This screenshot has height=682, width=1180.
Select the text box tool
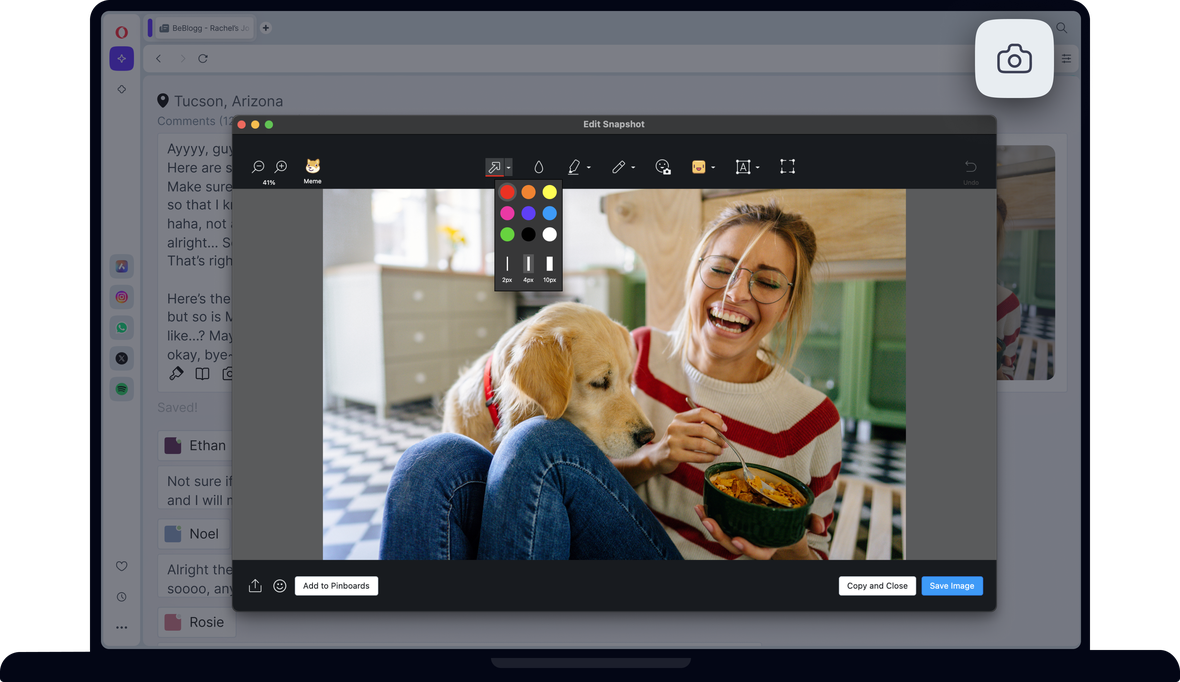pyautogui.click(x=743, y=167)
